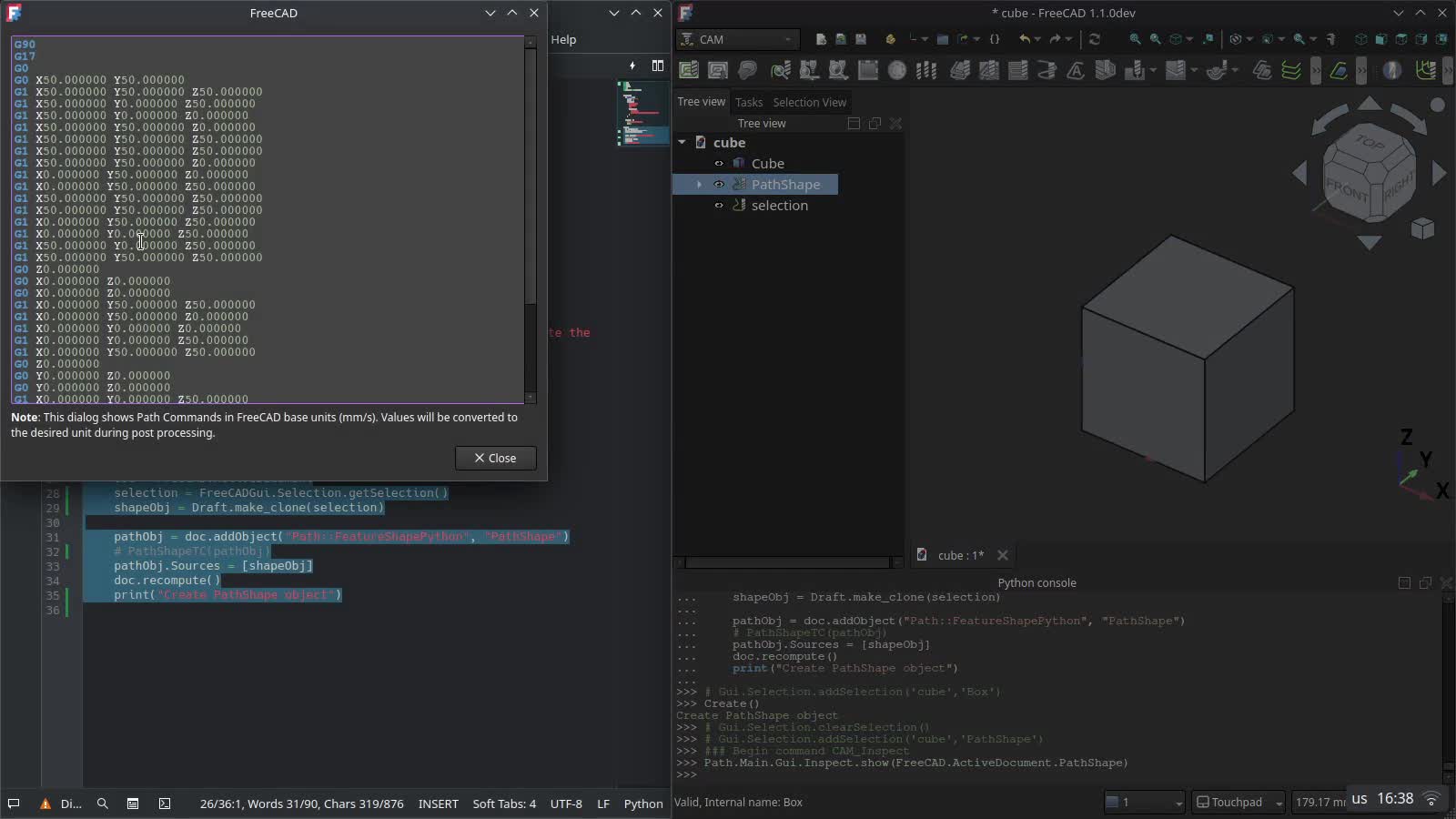Click the search icon in editor status bar
This screenshot has width=1456, height=819.
point(103,804)
